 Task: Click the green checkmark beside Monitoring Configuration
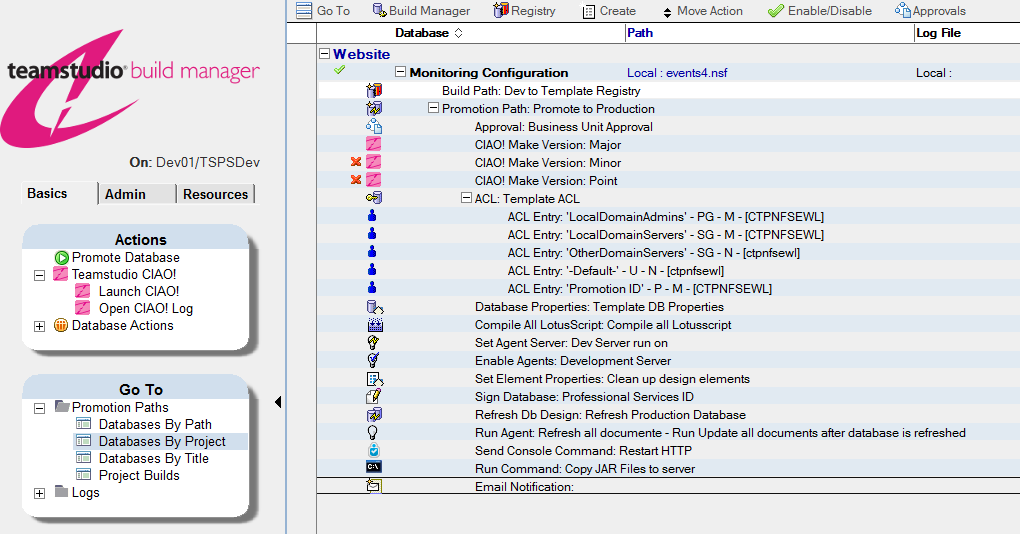point(339,70)
